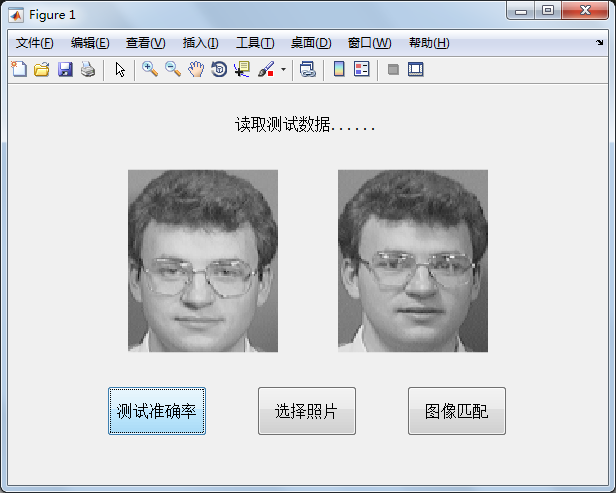Click the New Figure toolbar icon
The width and height of the screenshot is (616, 493).
[x=19, y=70]
